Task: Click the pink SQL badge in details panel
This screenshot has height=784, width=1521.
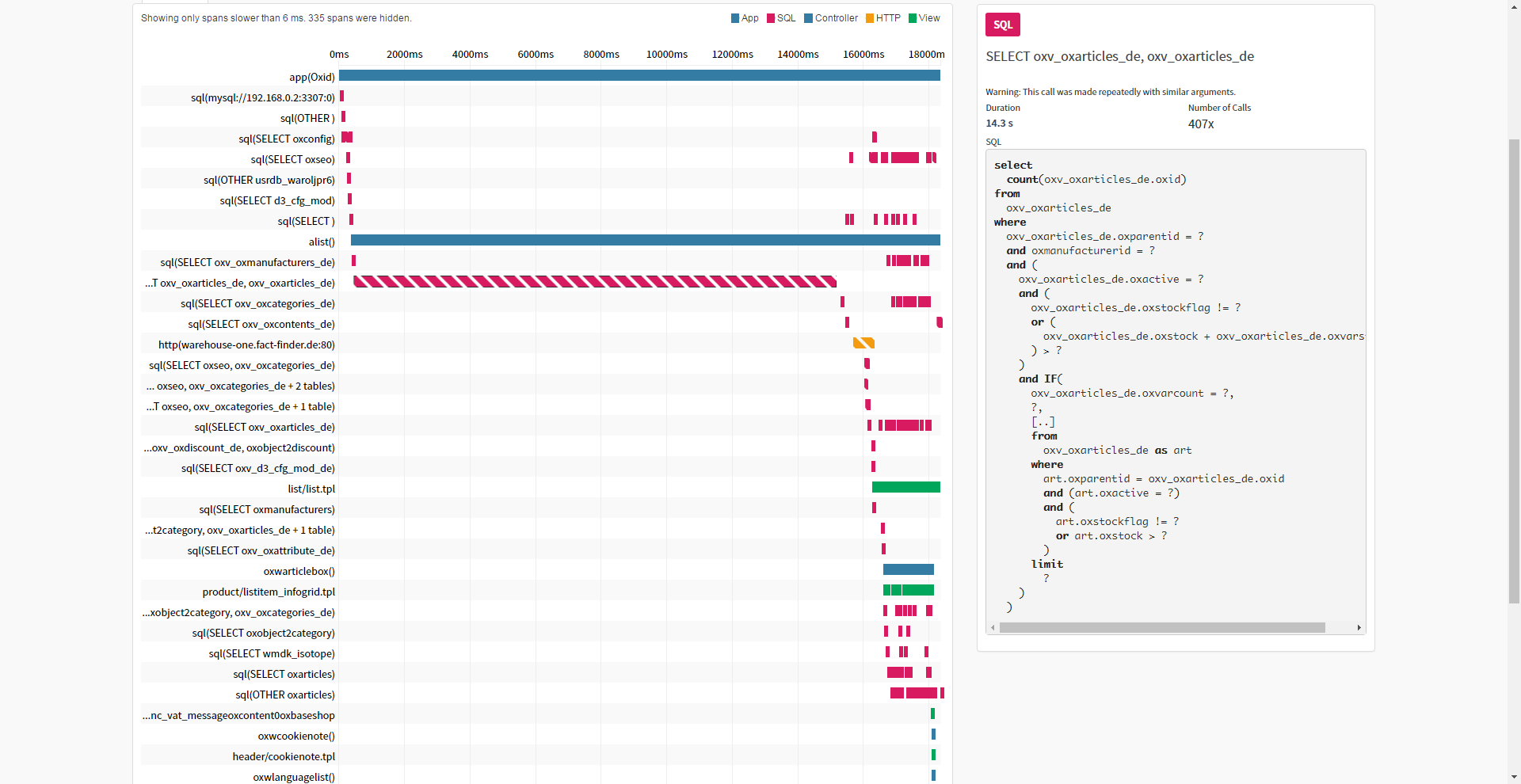Action: (x=1002, y=25)
